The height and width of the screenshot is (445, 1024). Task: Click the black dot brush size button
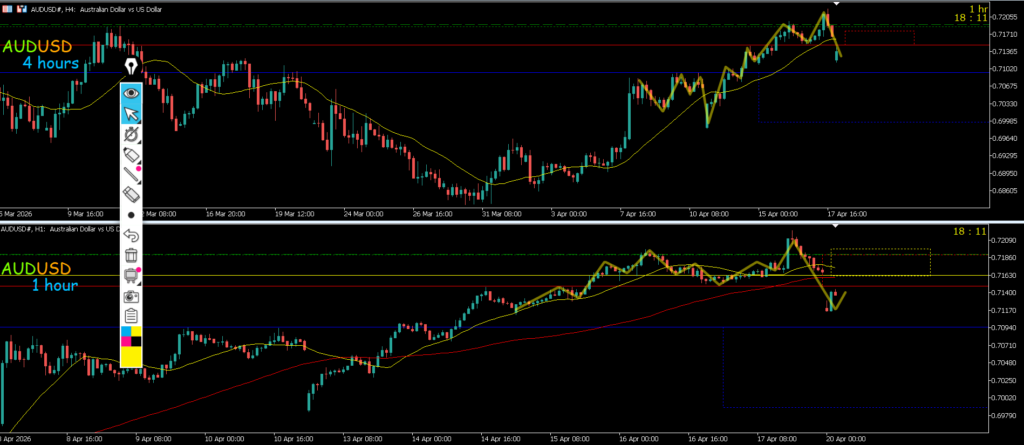[x=130, y=215]
